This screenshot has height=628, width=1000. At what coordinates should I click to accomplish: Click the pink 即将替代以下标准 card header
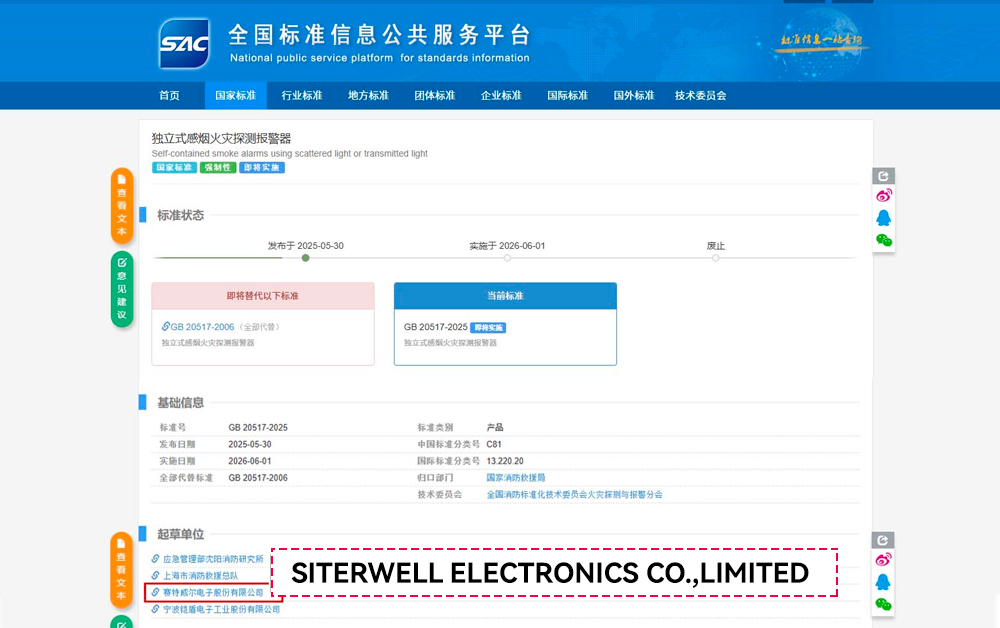pyautogui.click(x=263, y=296)
